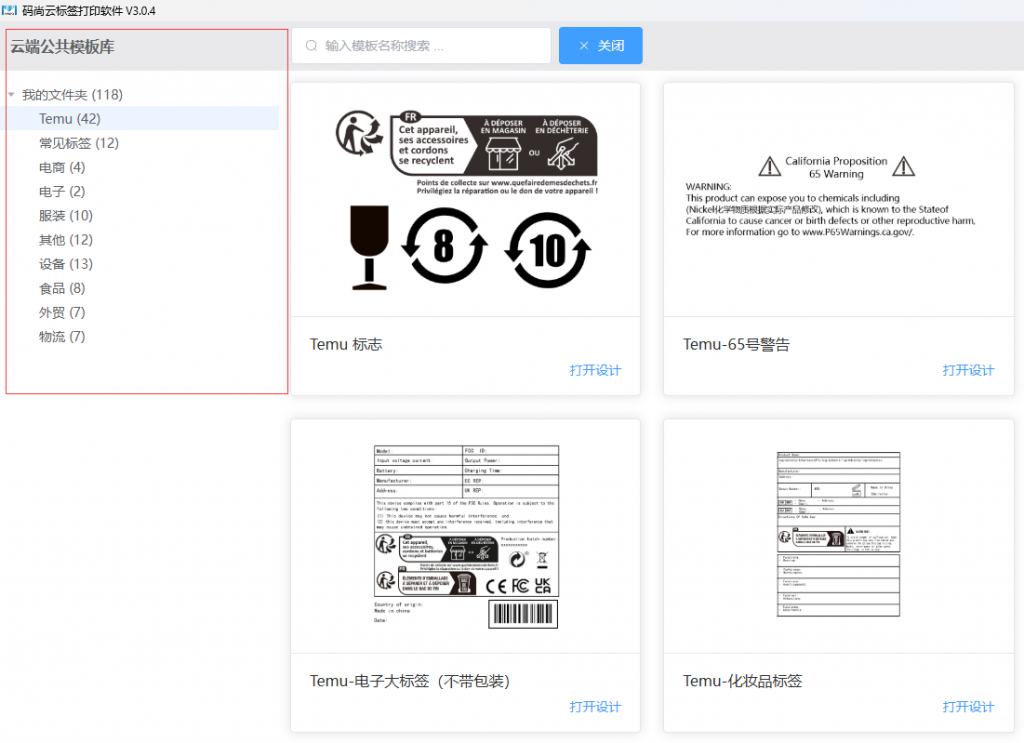Click 打开设计 for Temu-化妆品标签 template
Screen dimensions: 1024x743
coord(968,706)
